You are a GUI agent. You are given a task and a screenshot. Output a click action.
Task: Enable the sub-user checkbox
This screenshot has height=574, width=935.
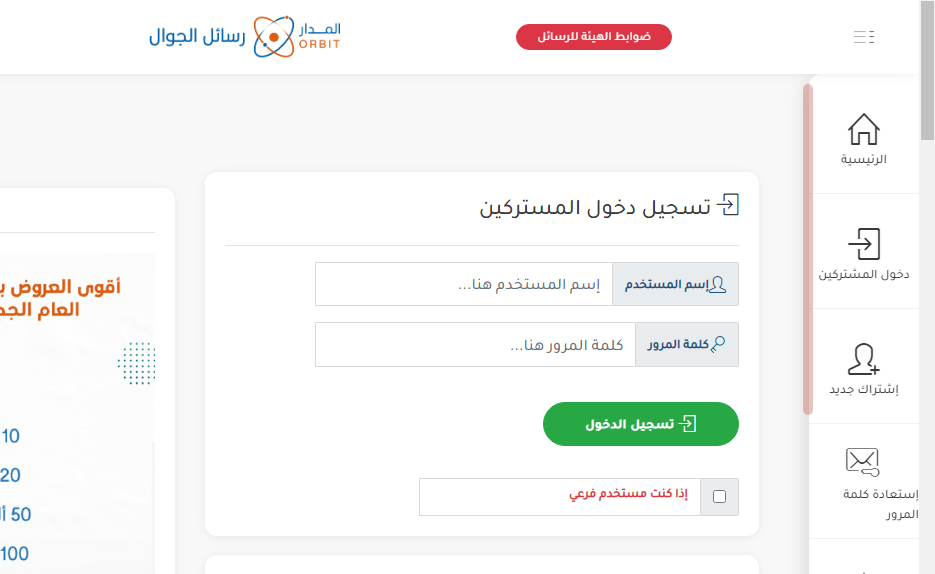(x=720, y=497)
